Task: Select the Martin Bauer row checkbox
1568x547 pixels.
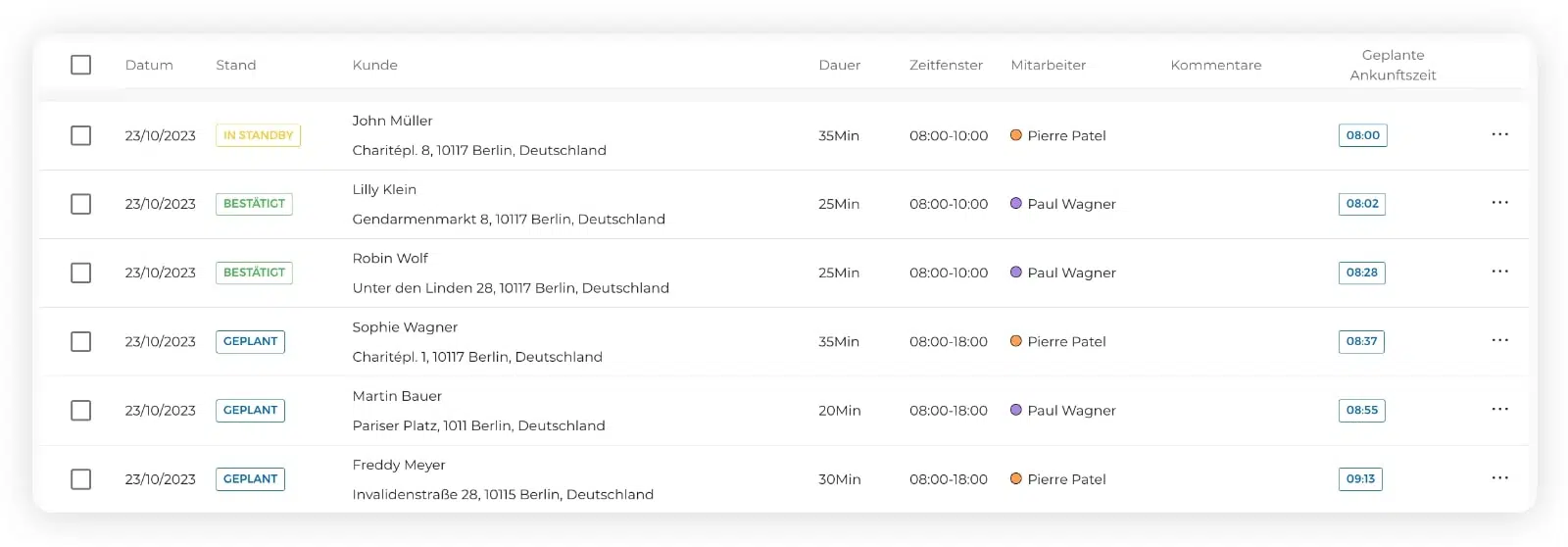Action: (x=81, y=410)
